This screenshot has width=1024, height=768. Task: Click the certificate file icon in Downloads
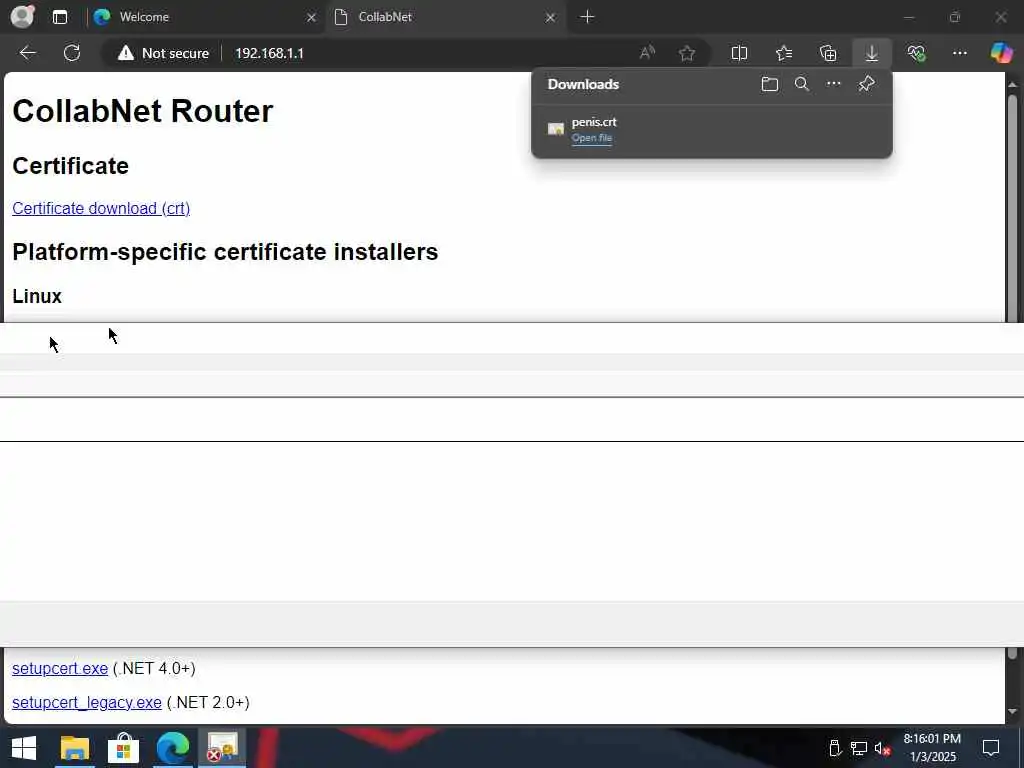[556, 129]
